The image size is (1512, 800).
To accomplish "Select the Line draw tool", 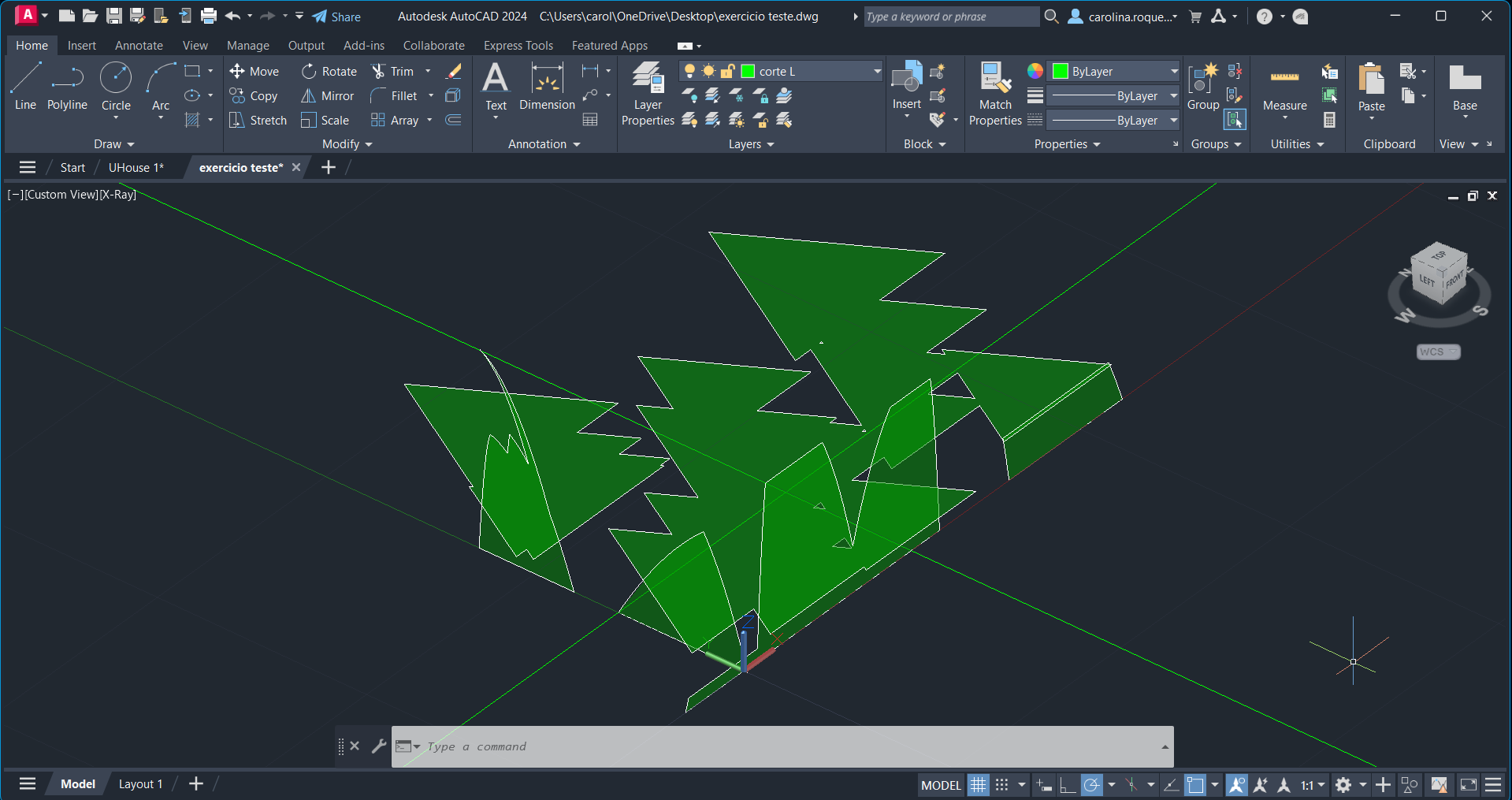I will (25, 87).
